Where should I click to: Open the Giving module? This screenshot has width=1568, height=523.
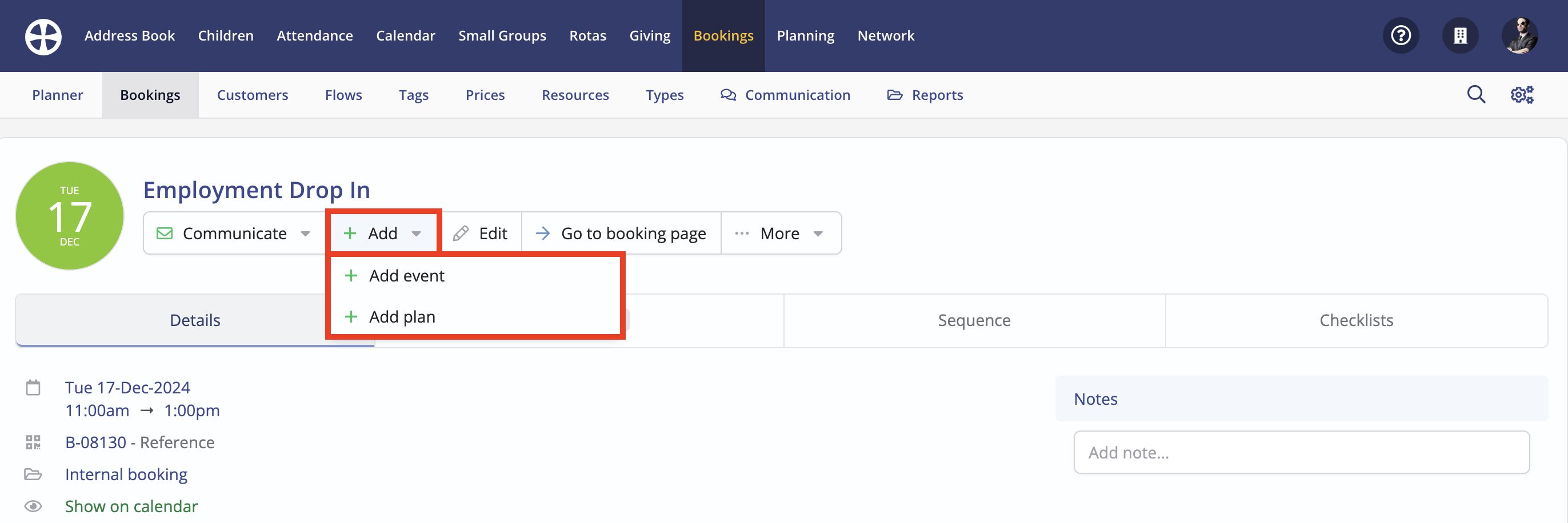pyautogui.click(x=650, y=36)
